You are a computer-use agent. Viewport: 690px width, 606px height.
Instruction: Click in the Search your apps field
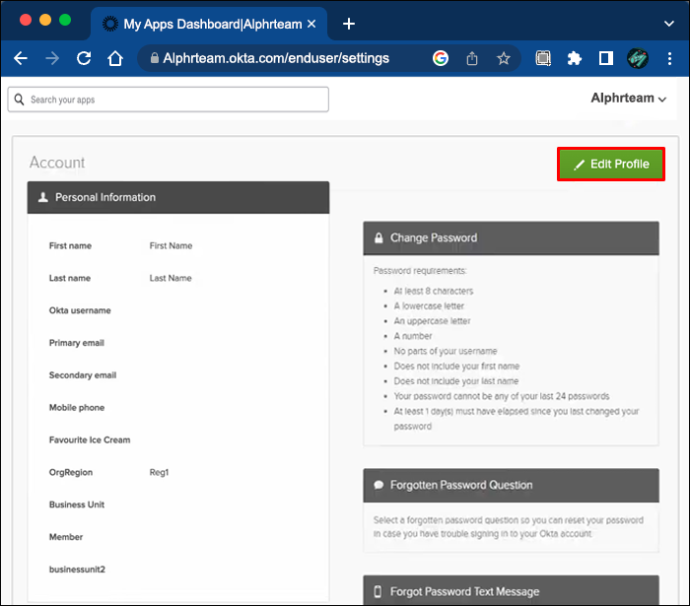pyautogui.click(x=168, y=99)
